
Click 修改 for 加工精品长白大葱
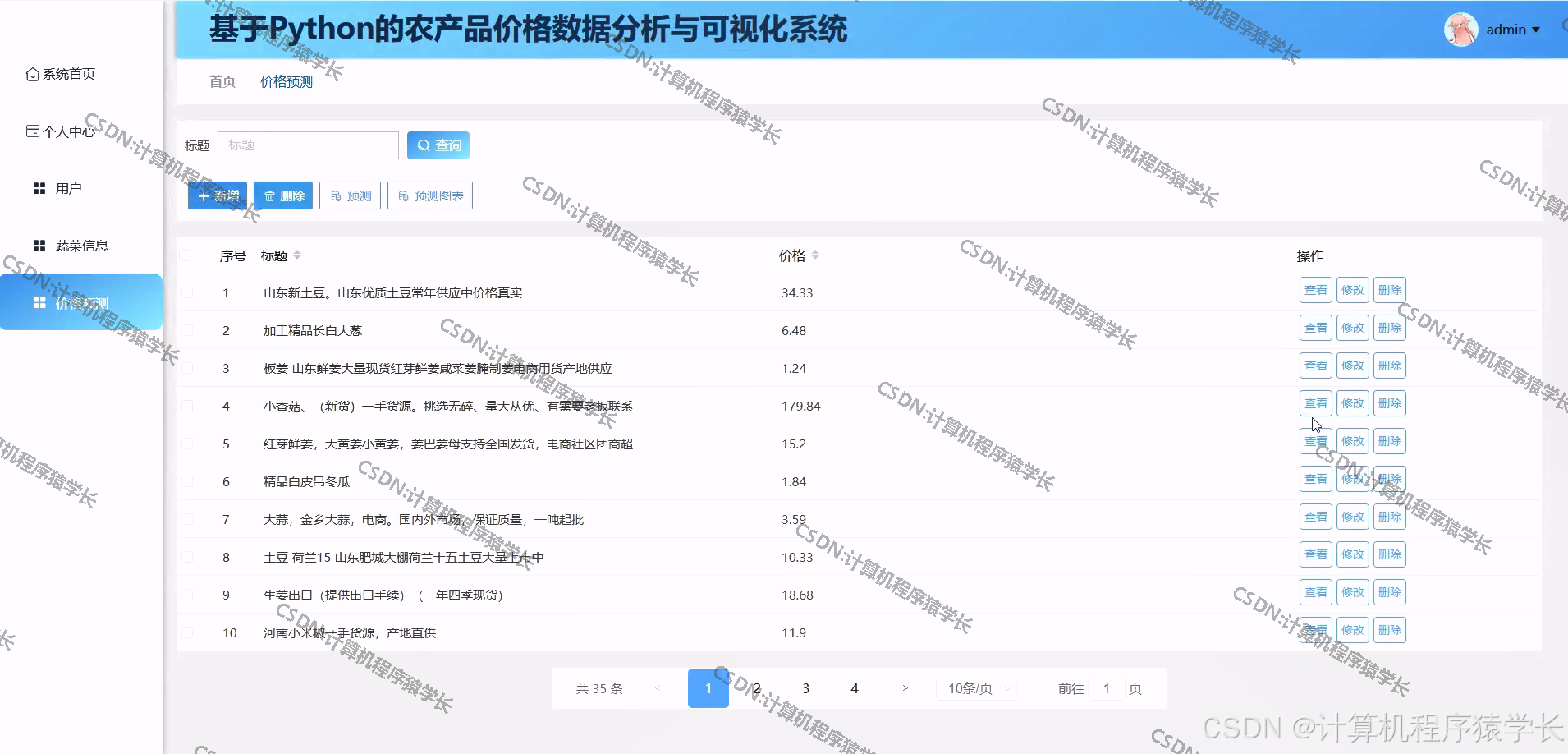[1352, 328]
